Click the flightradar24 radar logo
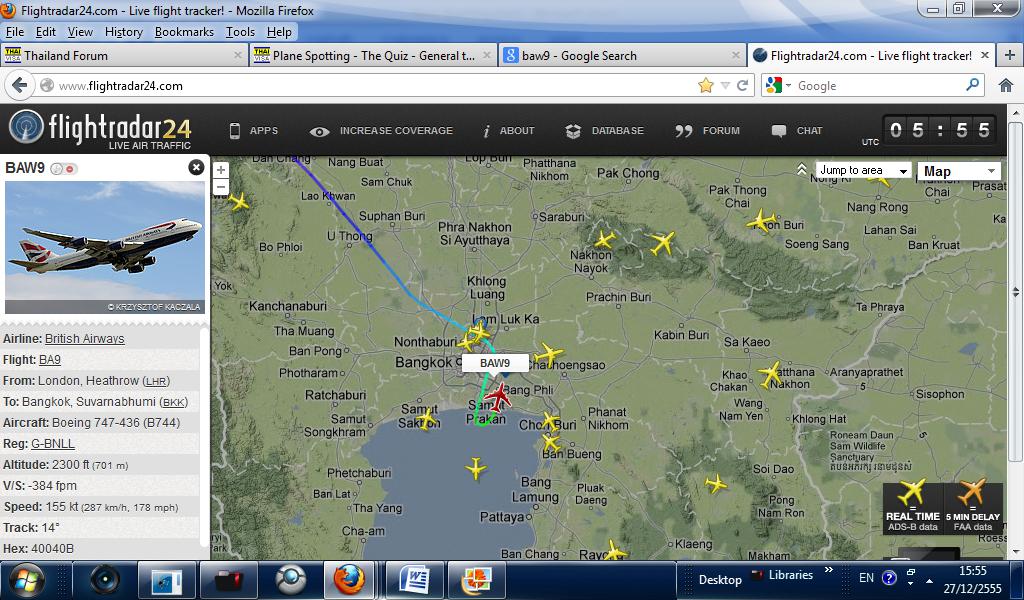Viewport: 1024px width, 600px height. pos(26,127)
